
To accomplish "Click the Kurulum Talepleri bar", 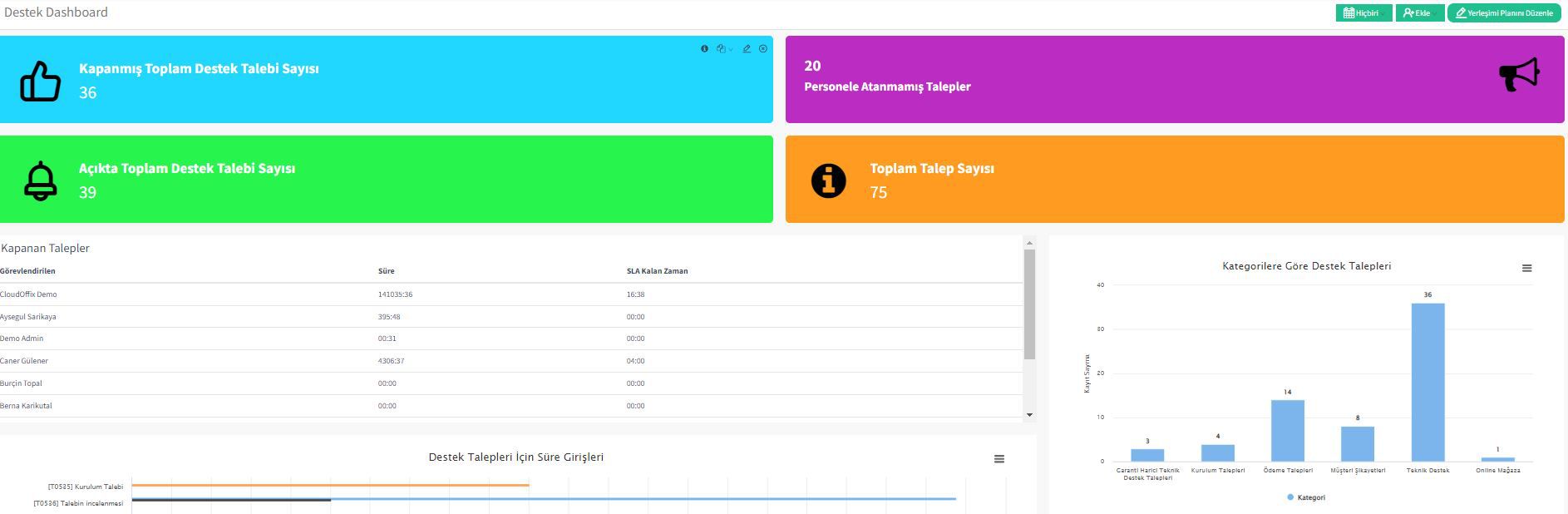I will (x=1218, y=453).
